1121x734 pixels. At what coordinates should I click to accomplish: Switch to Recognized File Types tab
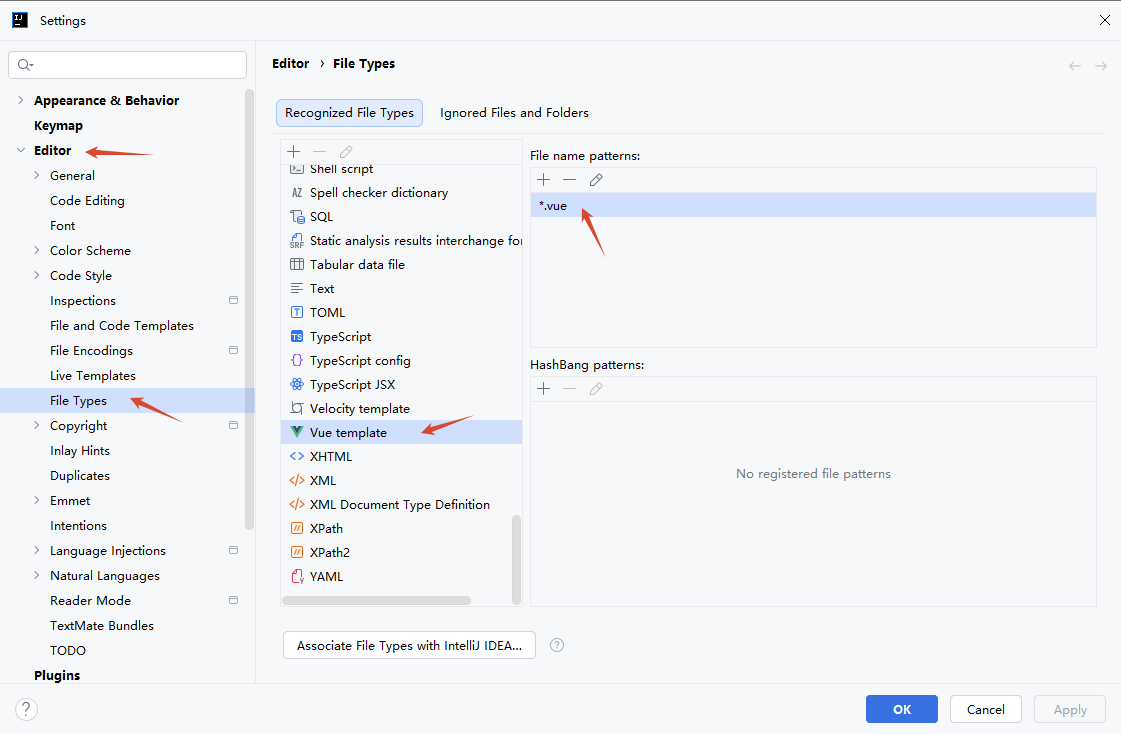[349, 113]
